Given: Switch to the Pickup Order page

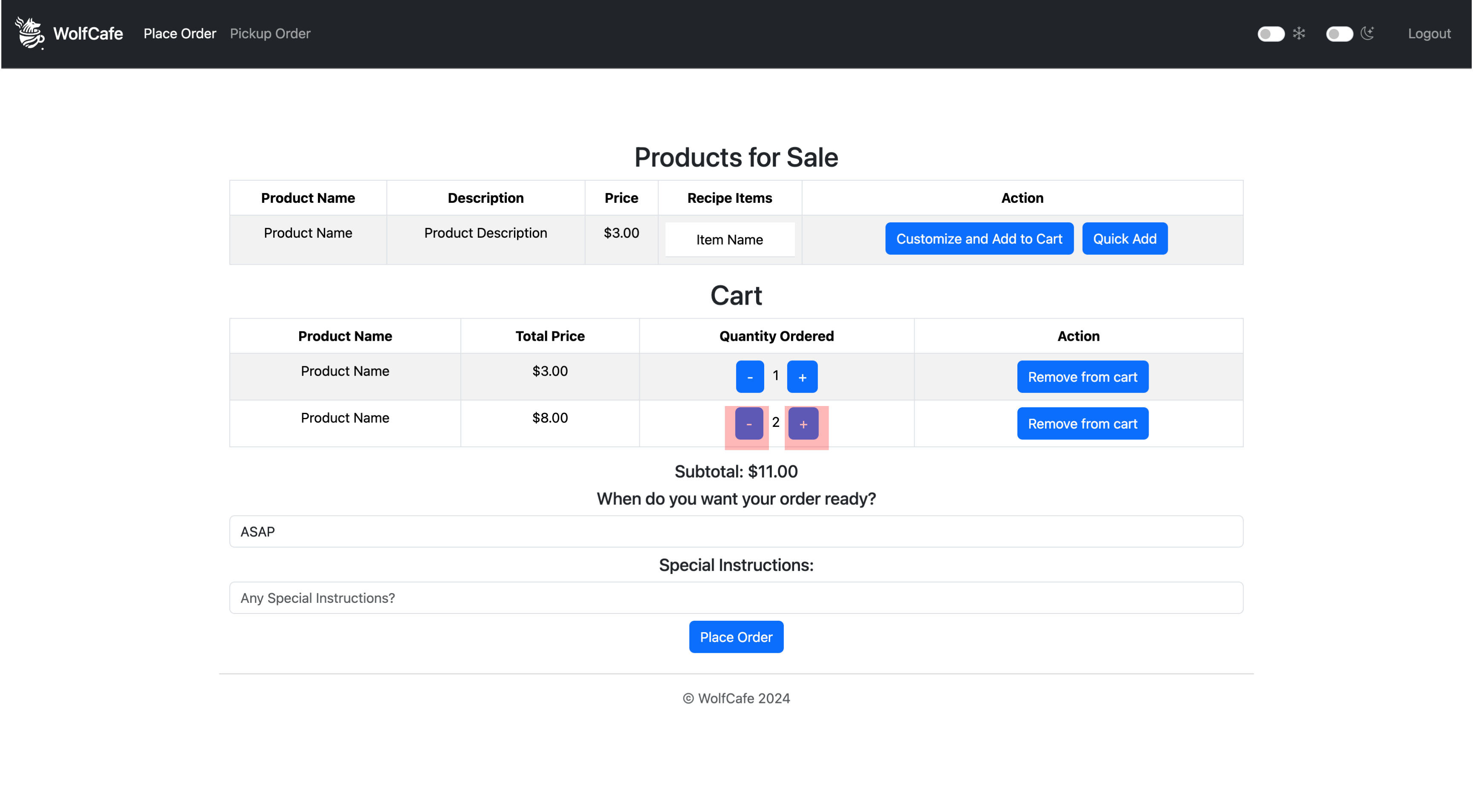Looking at the screenshot, I should [270, 34].
